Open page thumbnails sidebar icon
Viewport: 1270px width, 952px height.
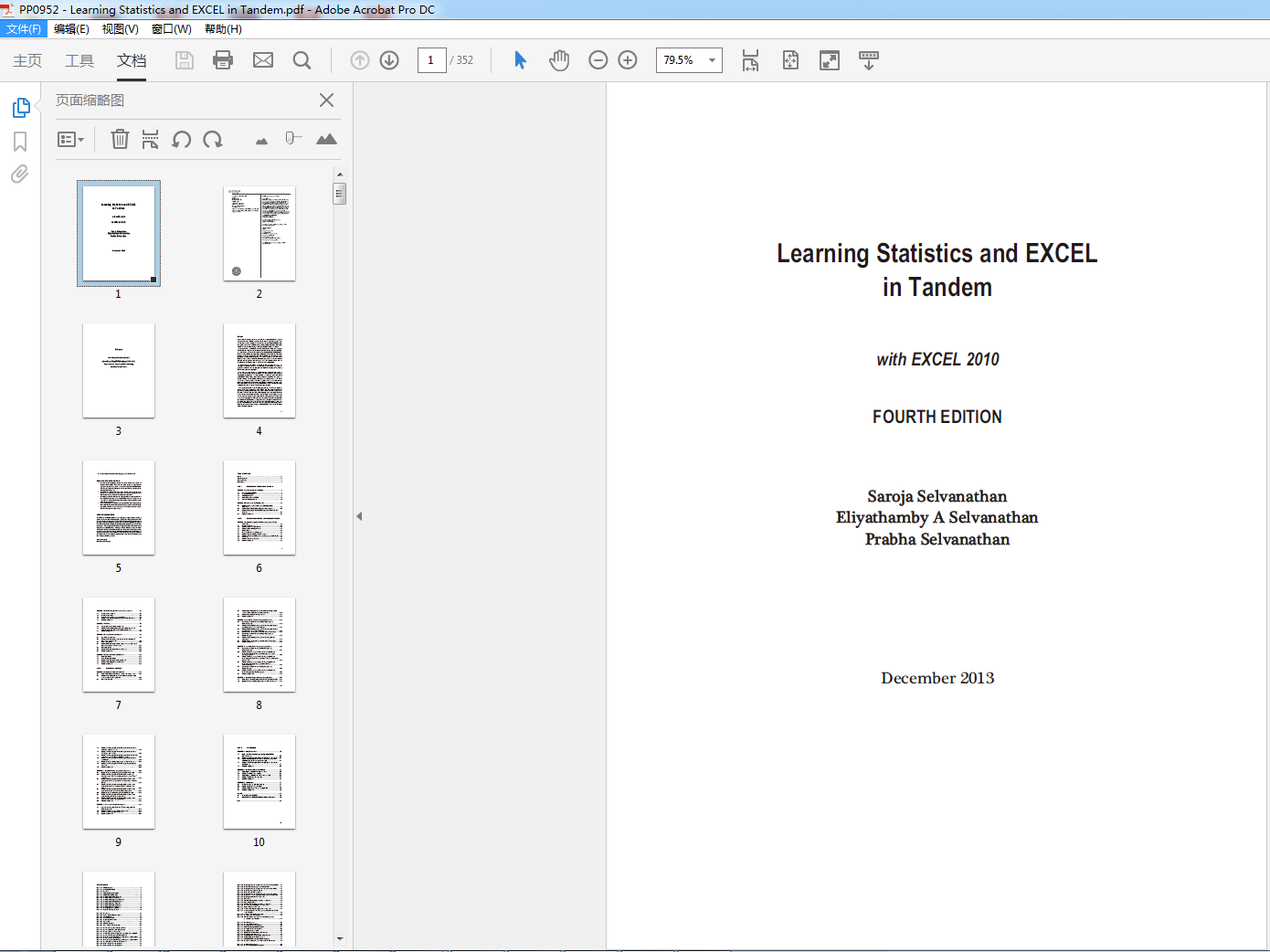point(21,108)
